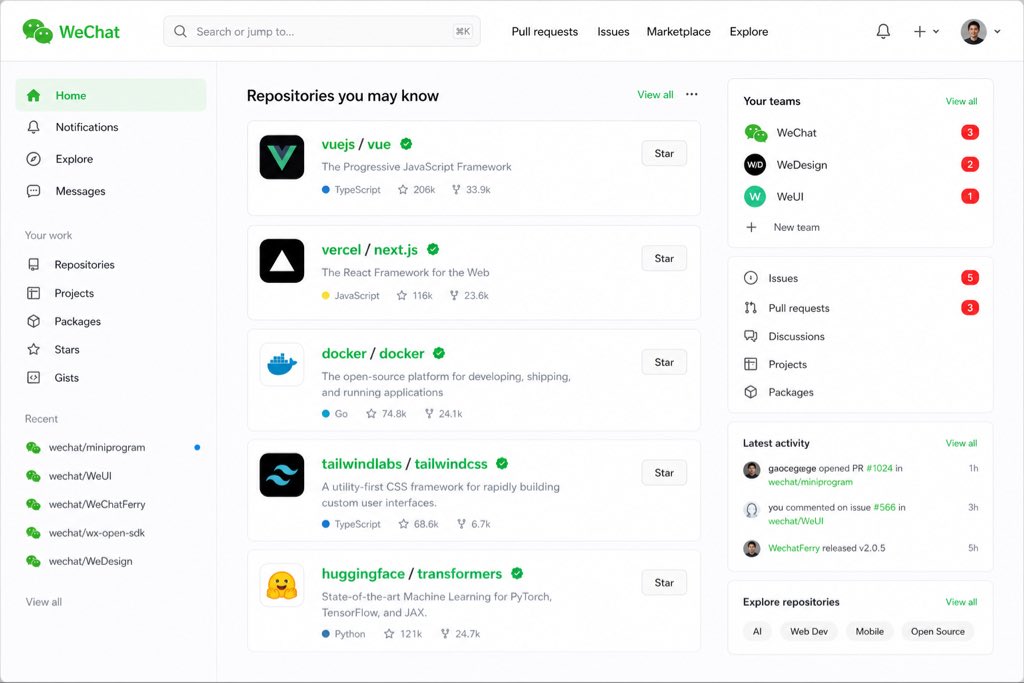Click the docker whale logo
The width and height of the screenshot is (1024, 683).
(281, 364)
